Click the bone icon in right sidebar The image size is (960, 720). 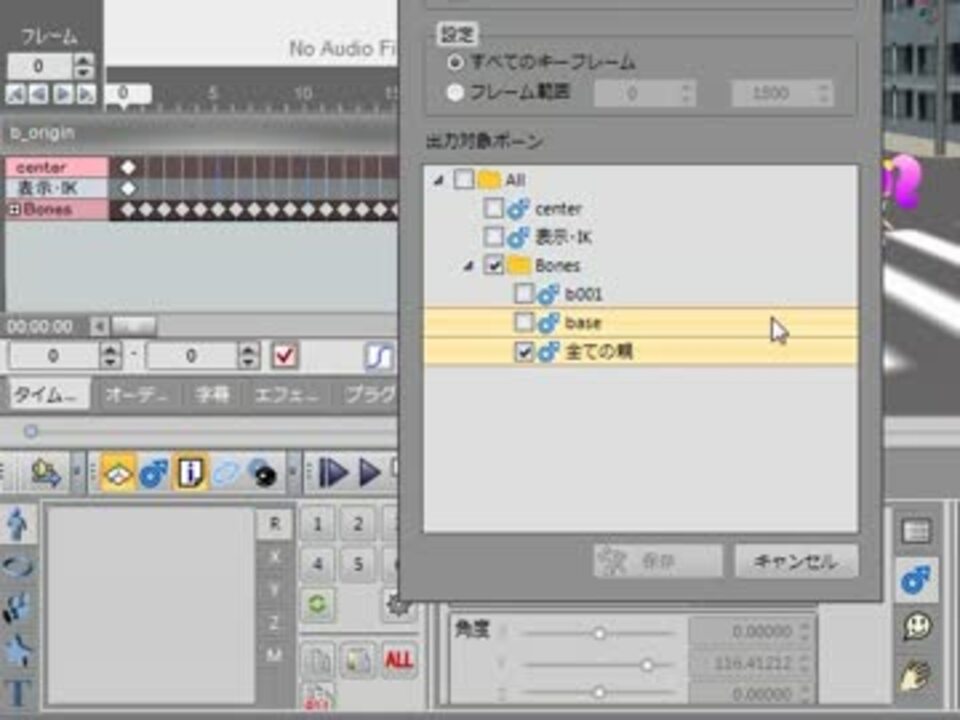pos(917,579)
